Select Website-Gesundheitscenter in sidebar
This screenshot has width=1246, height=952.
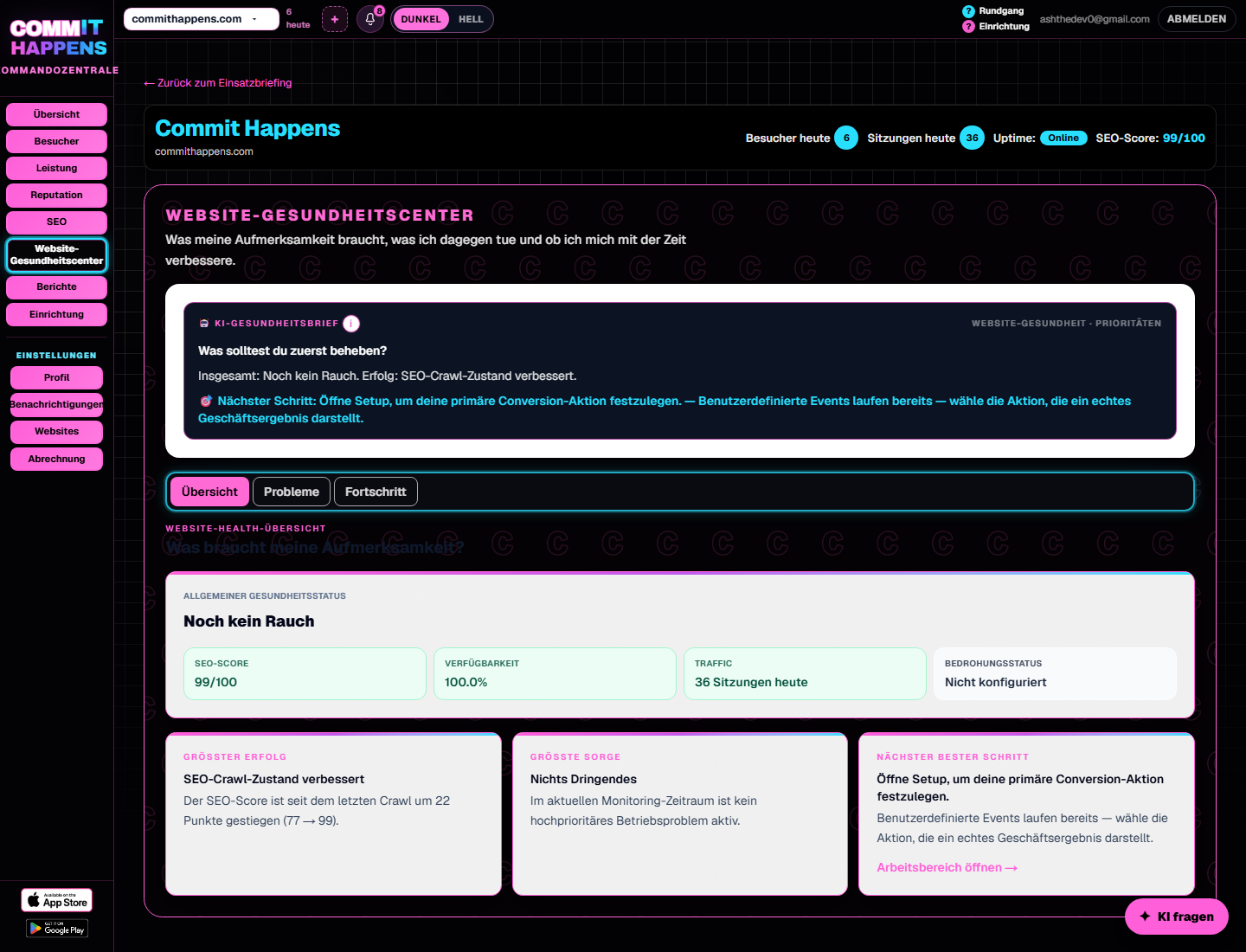pyautogui.click(x=57, y=254)
